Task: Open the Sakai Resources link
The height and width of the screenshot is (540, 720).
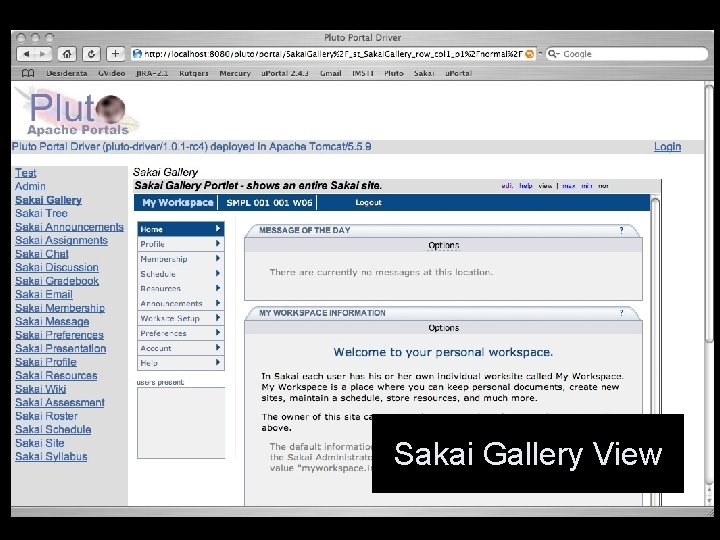Action: 56,376
